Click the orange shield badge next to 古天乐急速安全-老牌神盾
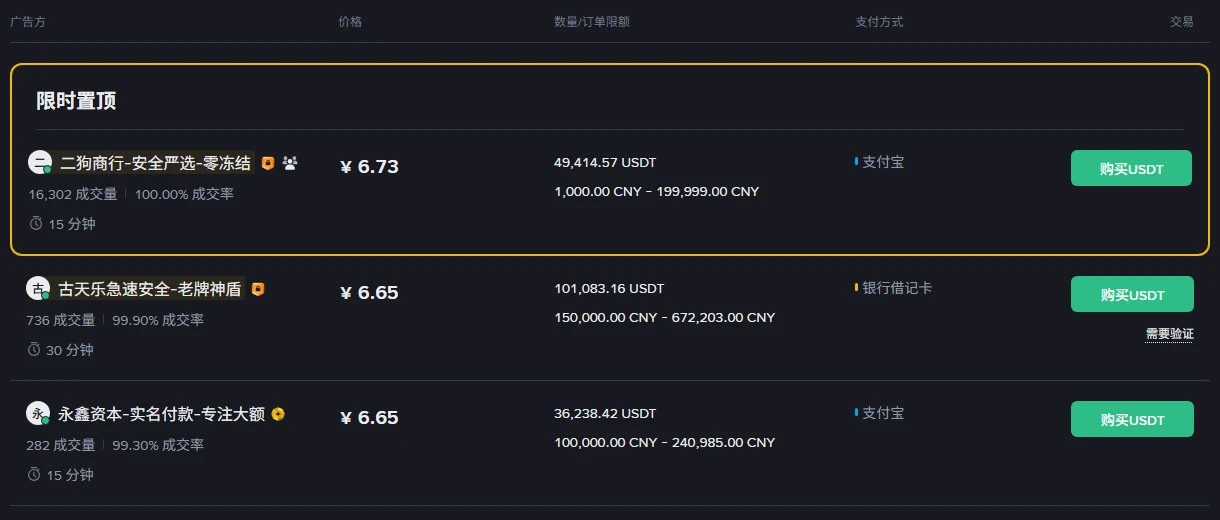This screenshot has height=520, width=1220. [258, 289]
